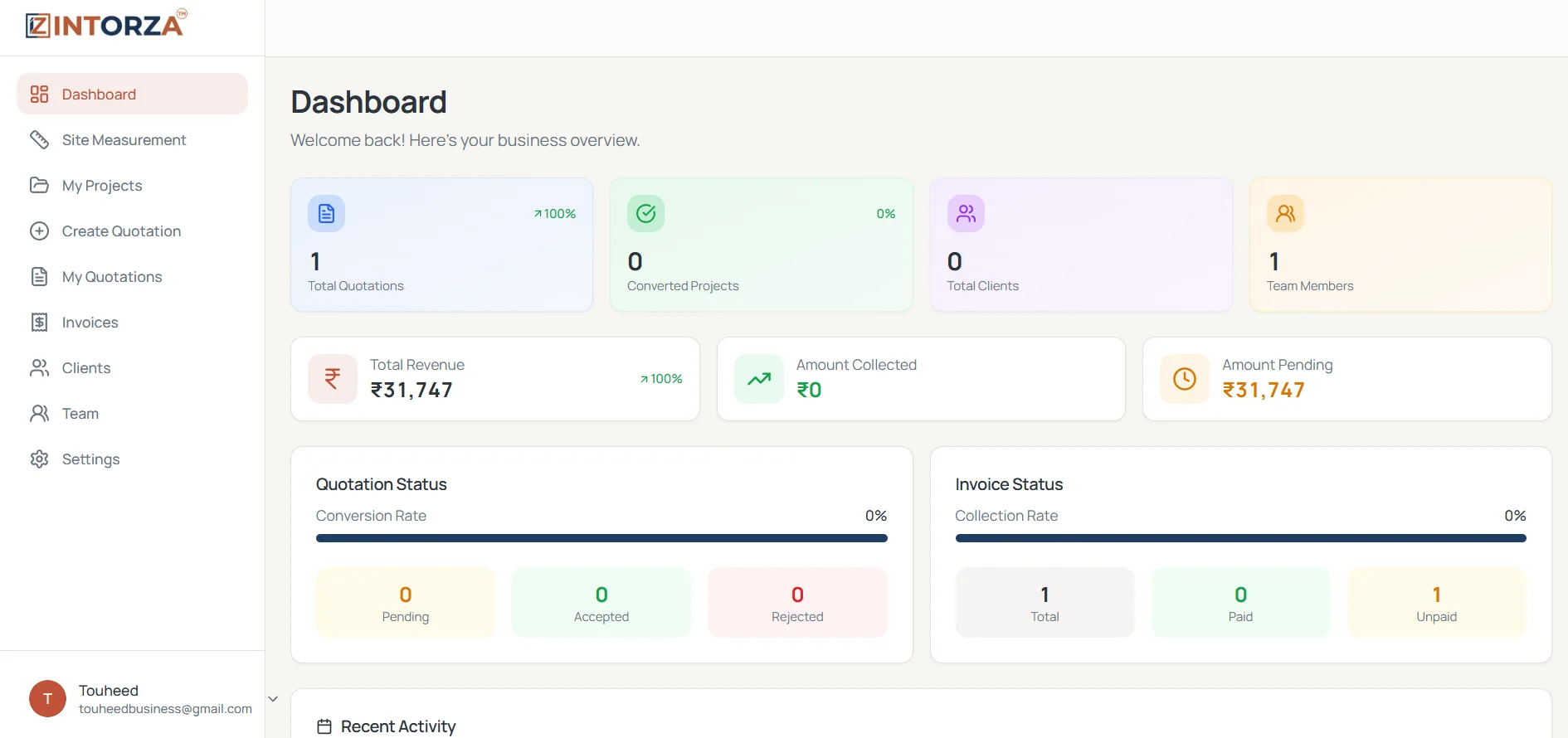Click the user avatar with letter T
Viewport: 1568px width, 738px height.
(x=47, y=699)
